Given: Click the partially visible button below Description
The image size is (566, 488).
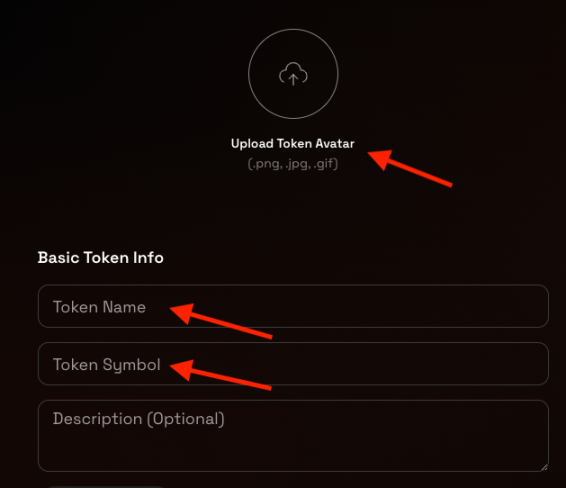Looking at the screenshot, I should [105, 487].
